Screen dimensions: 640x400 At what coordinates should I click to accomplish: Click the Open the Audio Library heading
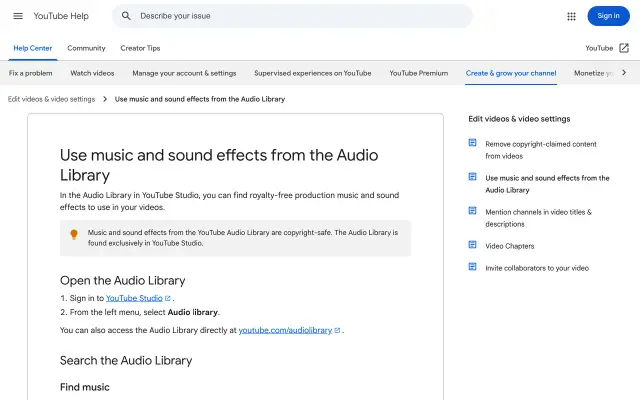coord(122,280)
